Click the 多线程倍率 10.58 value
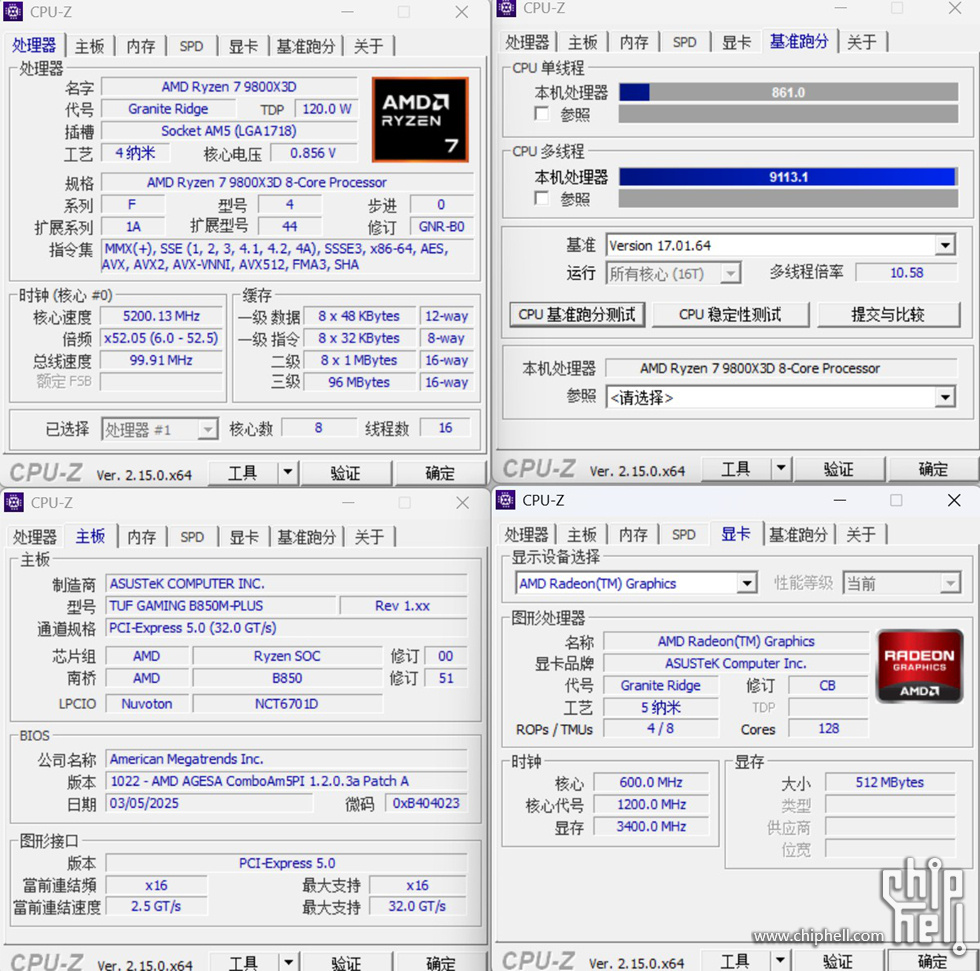980x971 pixels. point(906,272)
